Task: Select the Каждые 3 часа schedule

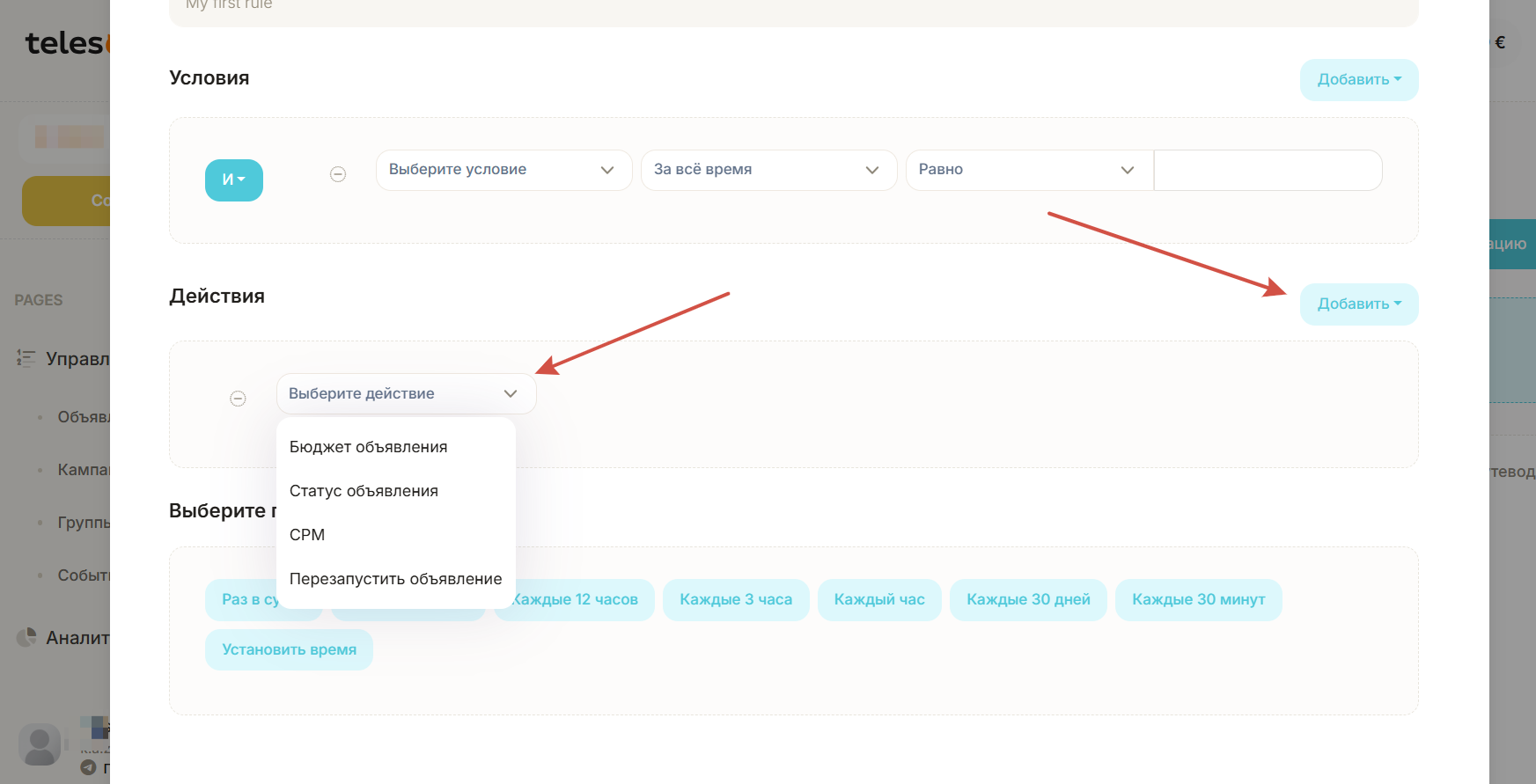Action: click(735, 600)
